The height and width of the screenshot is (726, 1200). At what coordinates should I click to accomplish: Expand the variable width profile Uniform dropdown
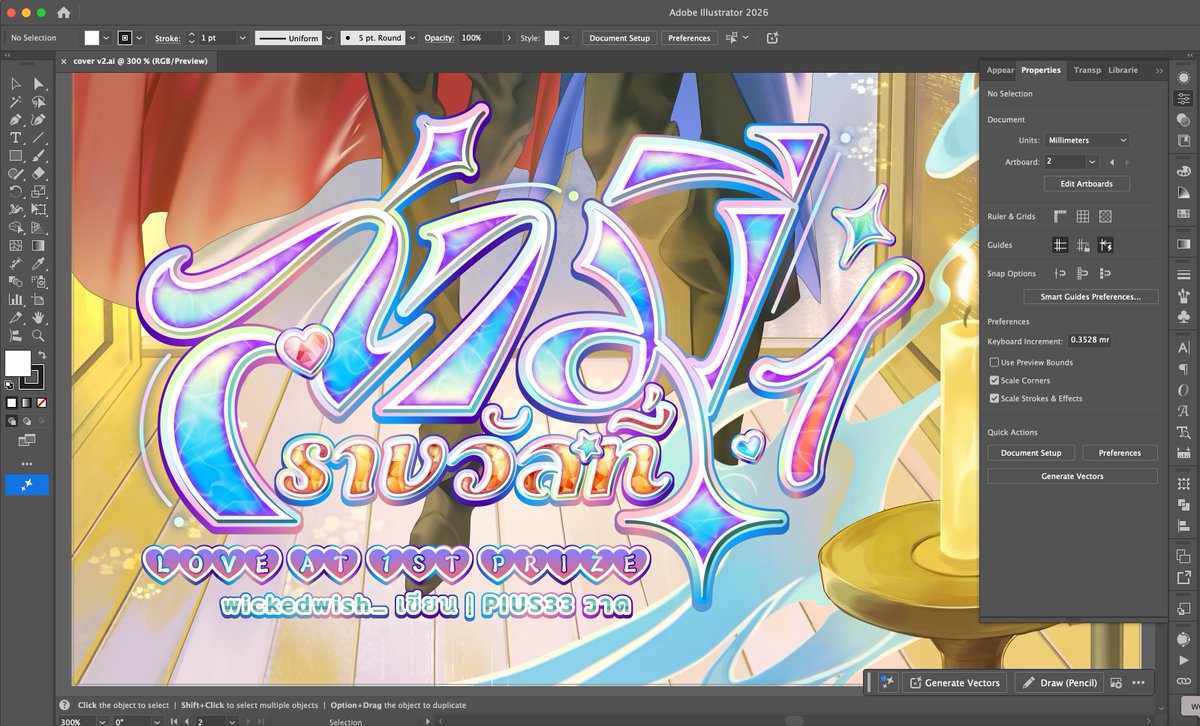click(x=328, y=37)
